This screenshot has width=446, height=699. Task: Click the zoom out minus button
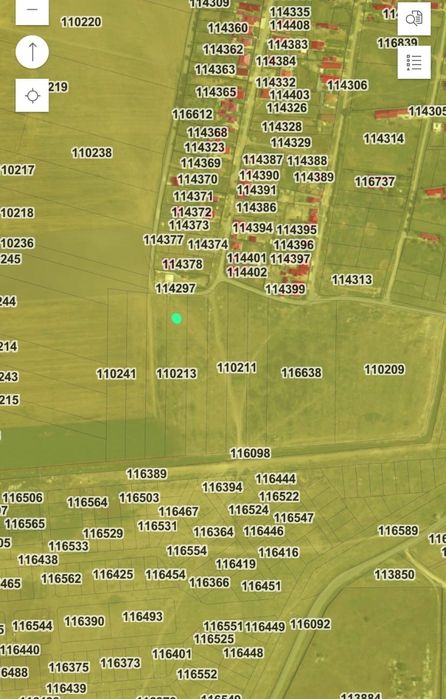[32, 10]
